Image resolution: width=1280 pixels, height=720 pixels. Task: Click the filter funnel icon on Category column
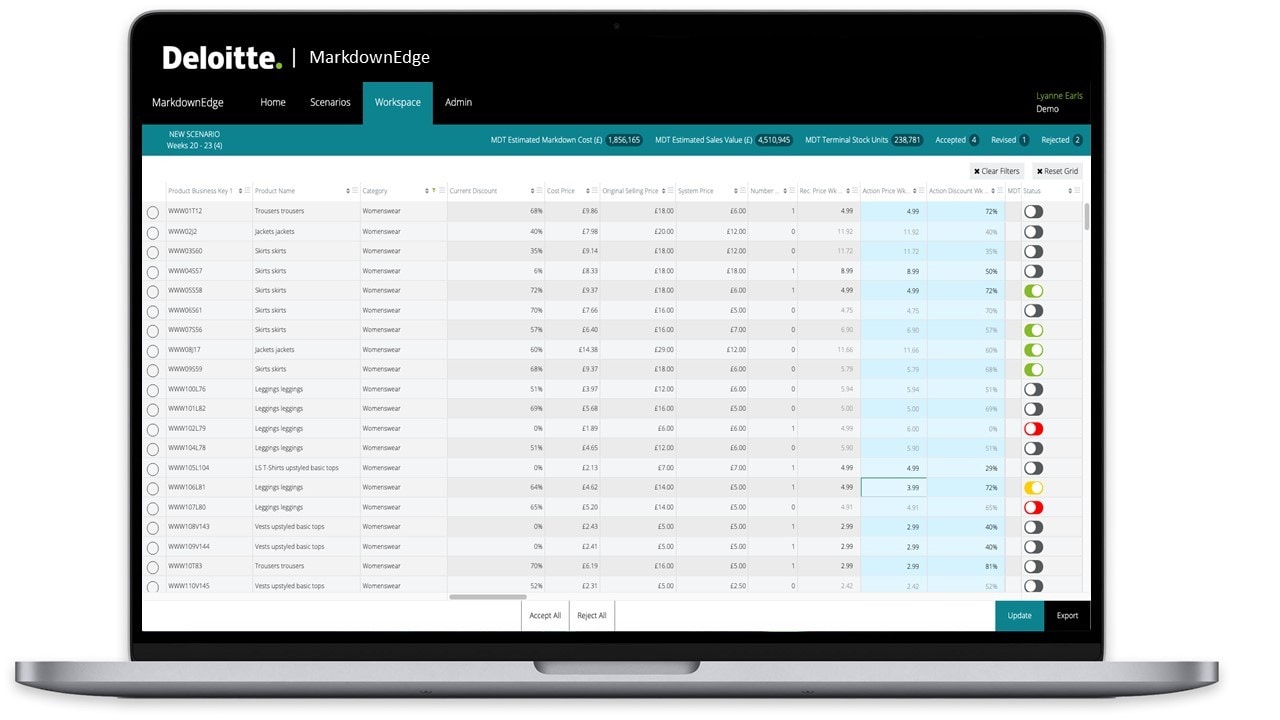click(x=434, y=191)
